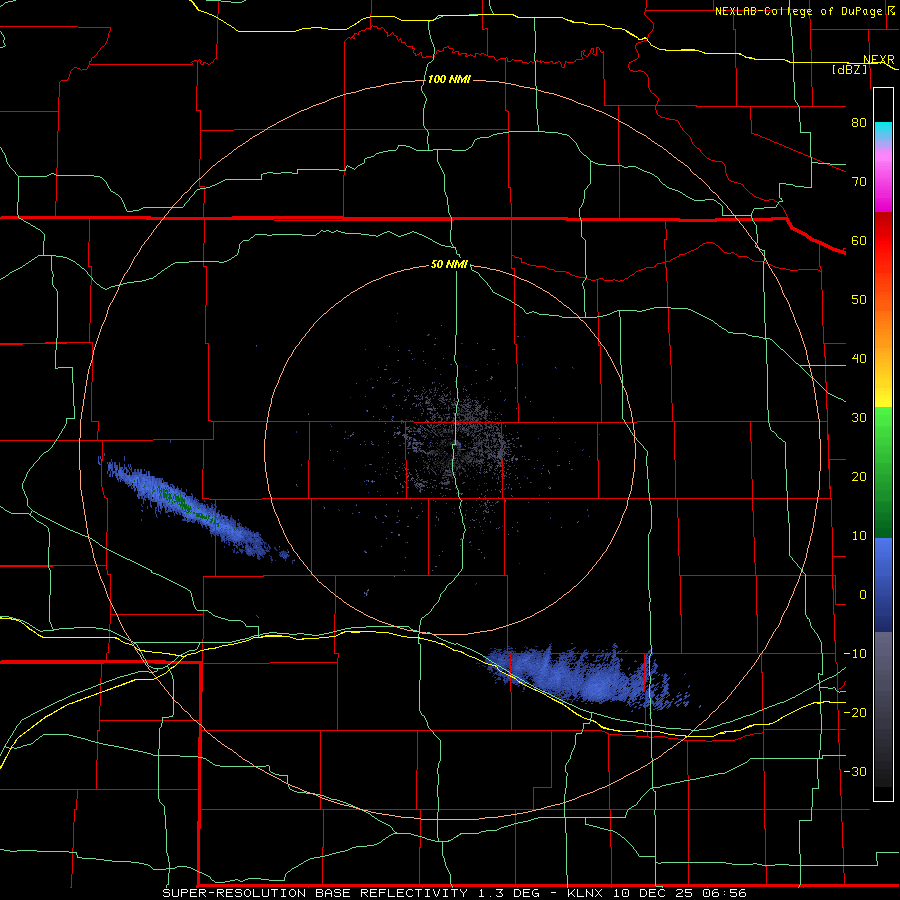Screen dimensions: 900x900
Task: Click the blue echo cluster in the southeast
Action: (x=591, y=677)
